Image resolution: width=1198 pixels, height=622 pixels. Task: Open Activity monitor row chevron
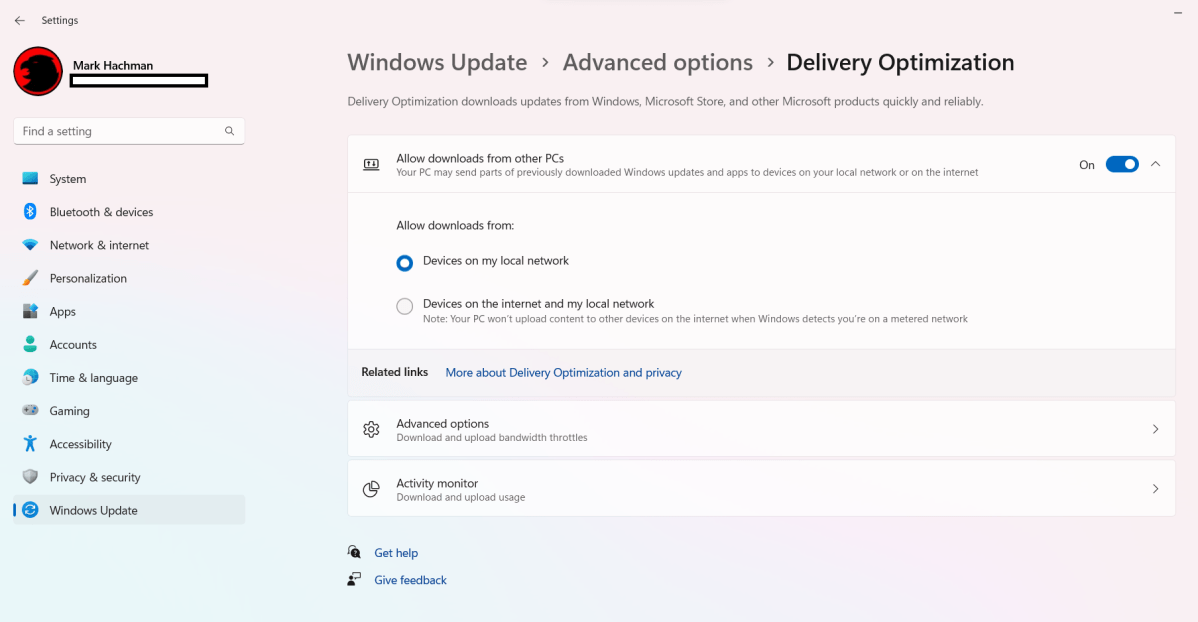click(1155, 489)
